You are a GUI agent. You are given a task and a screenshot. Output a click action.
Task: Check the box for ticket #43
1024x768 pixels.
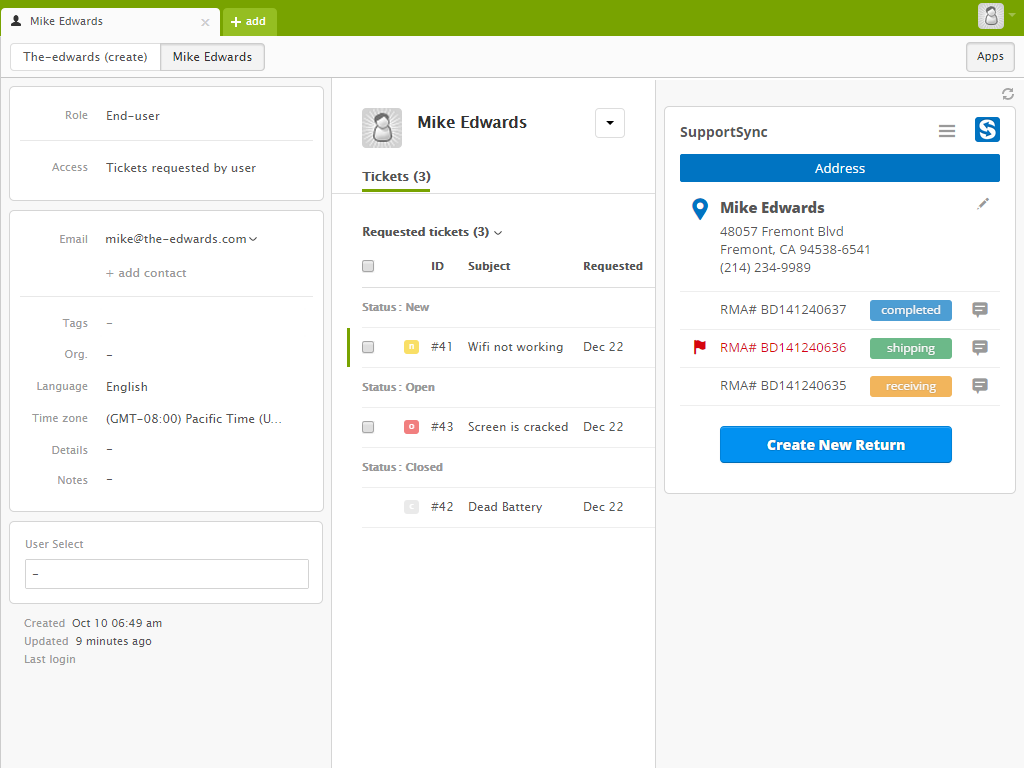368,427
